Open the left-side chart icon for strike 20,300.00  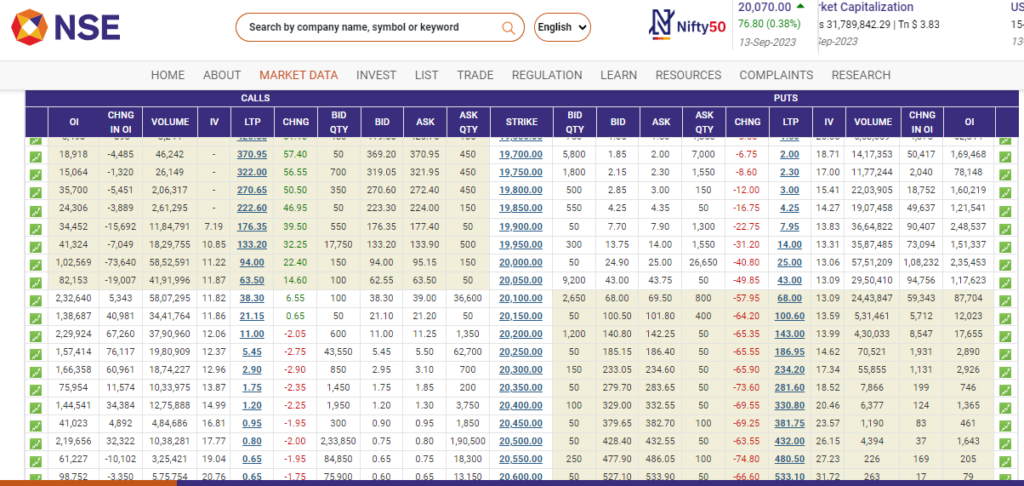(36, 372)
